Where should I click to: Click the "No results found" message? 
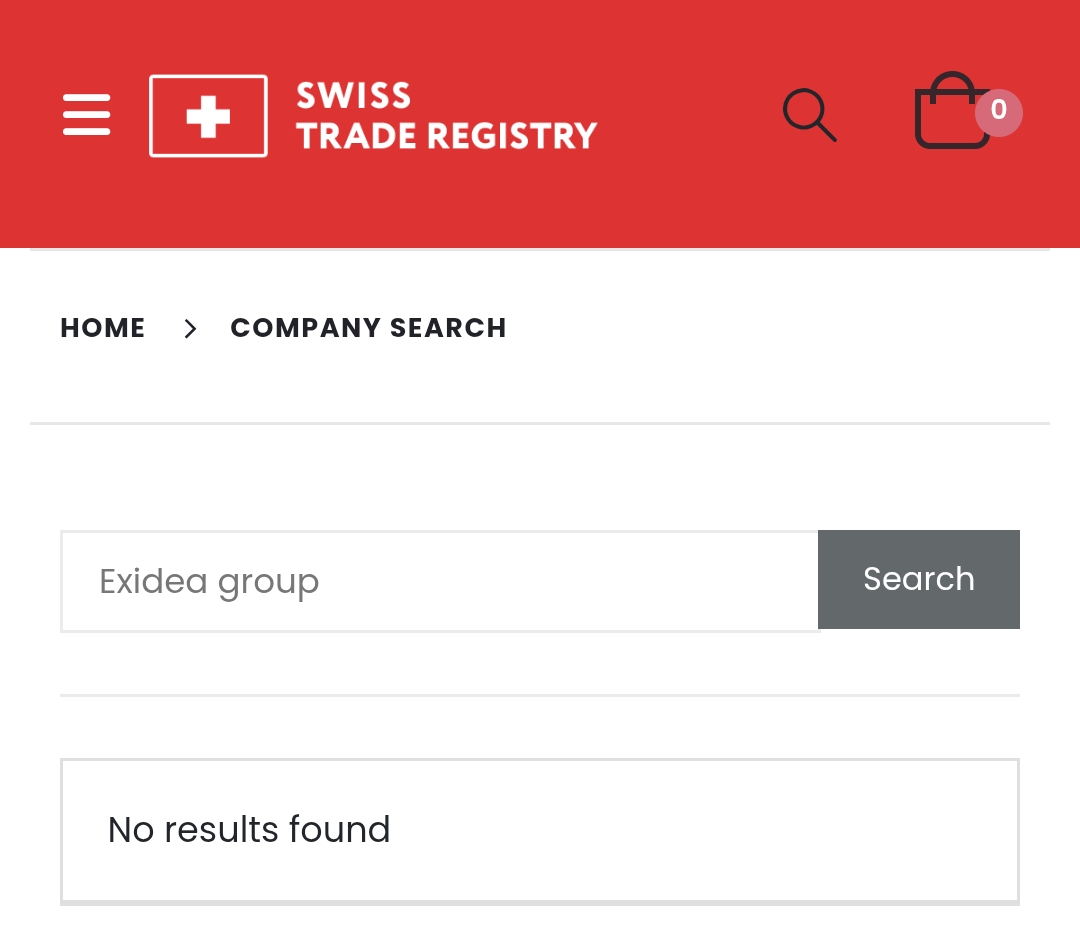click(x=249, y=830)
